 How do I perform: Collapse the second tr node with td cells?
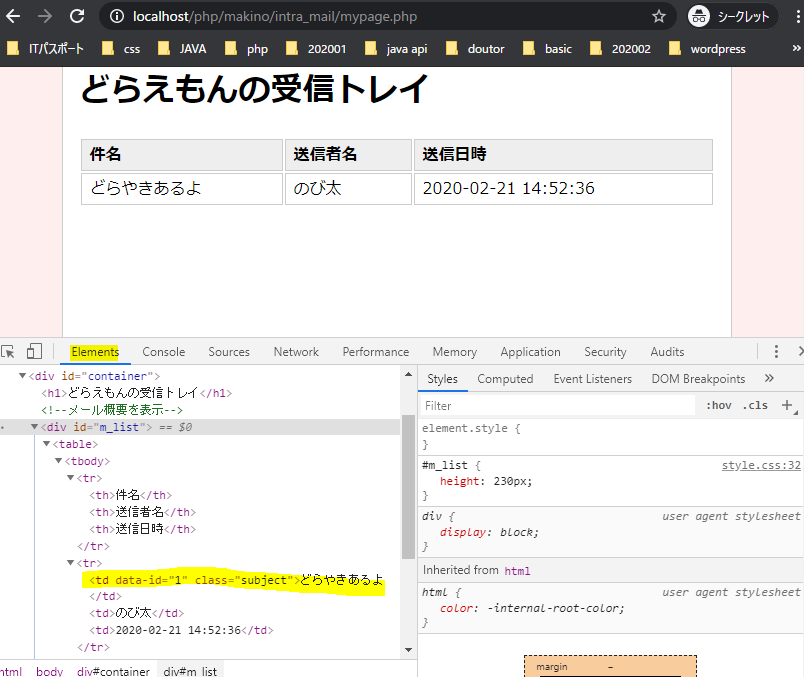(71, 563)
